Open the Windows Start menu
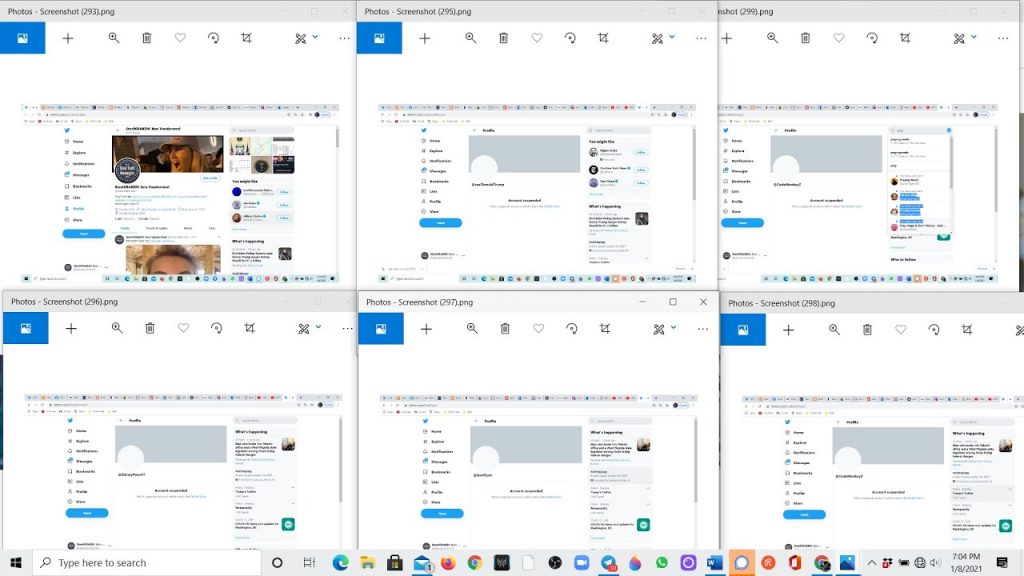The image size is (1024, 576). [x=16, y=562]
